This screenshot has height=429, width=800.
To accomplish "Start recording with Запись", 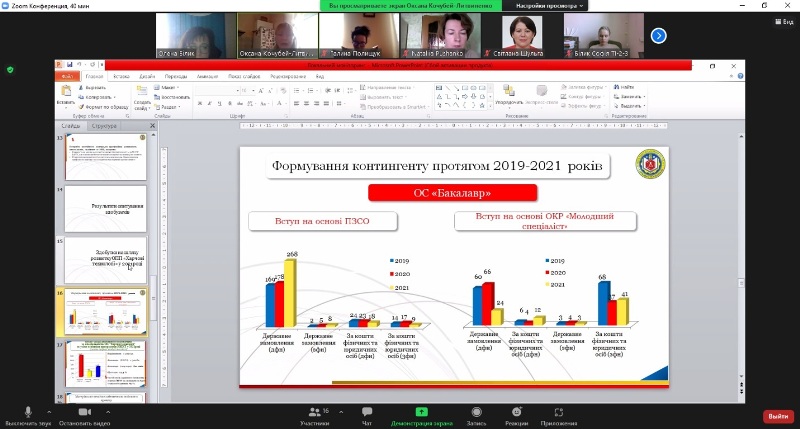I will click(476, 416).
